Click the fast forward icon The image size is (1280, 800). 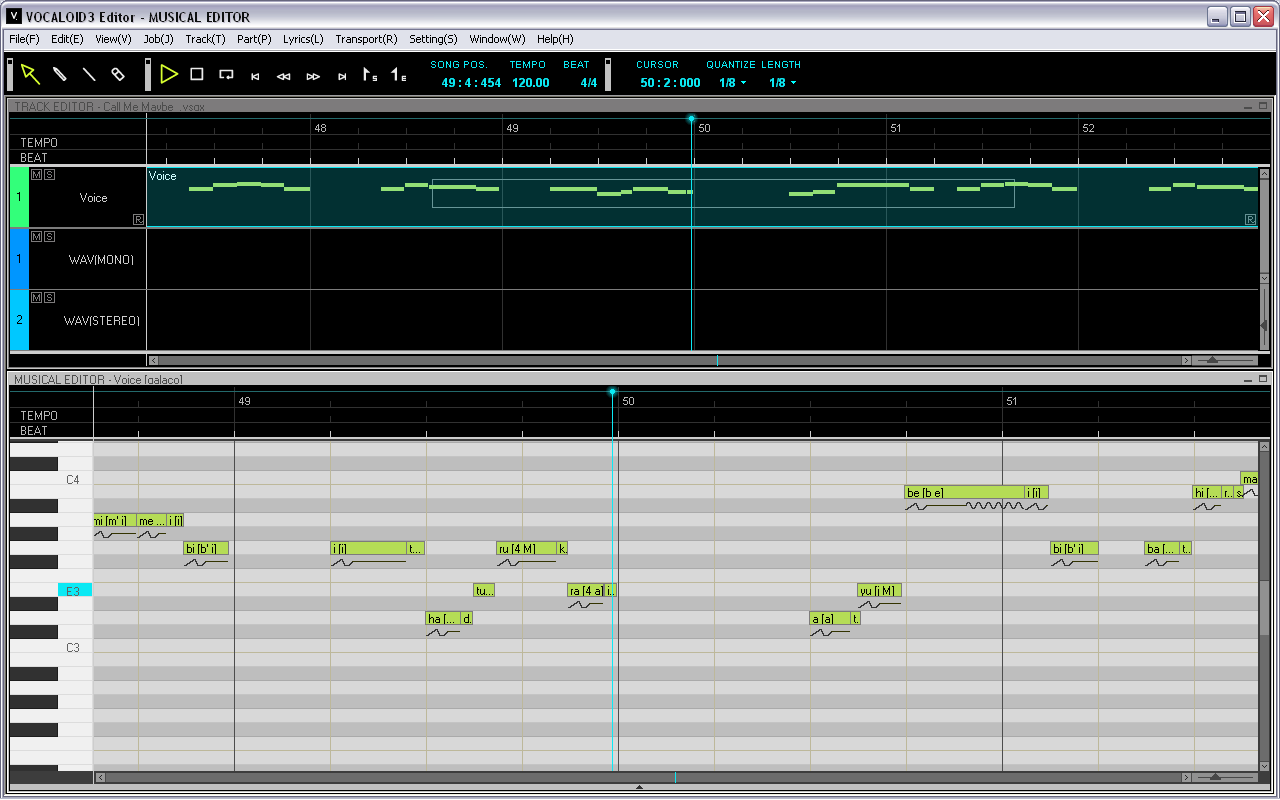point(313,76)
